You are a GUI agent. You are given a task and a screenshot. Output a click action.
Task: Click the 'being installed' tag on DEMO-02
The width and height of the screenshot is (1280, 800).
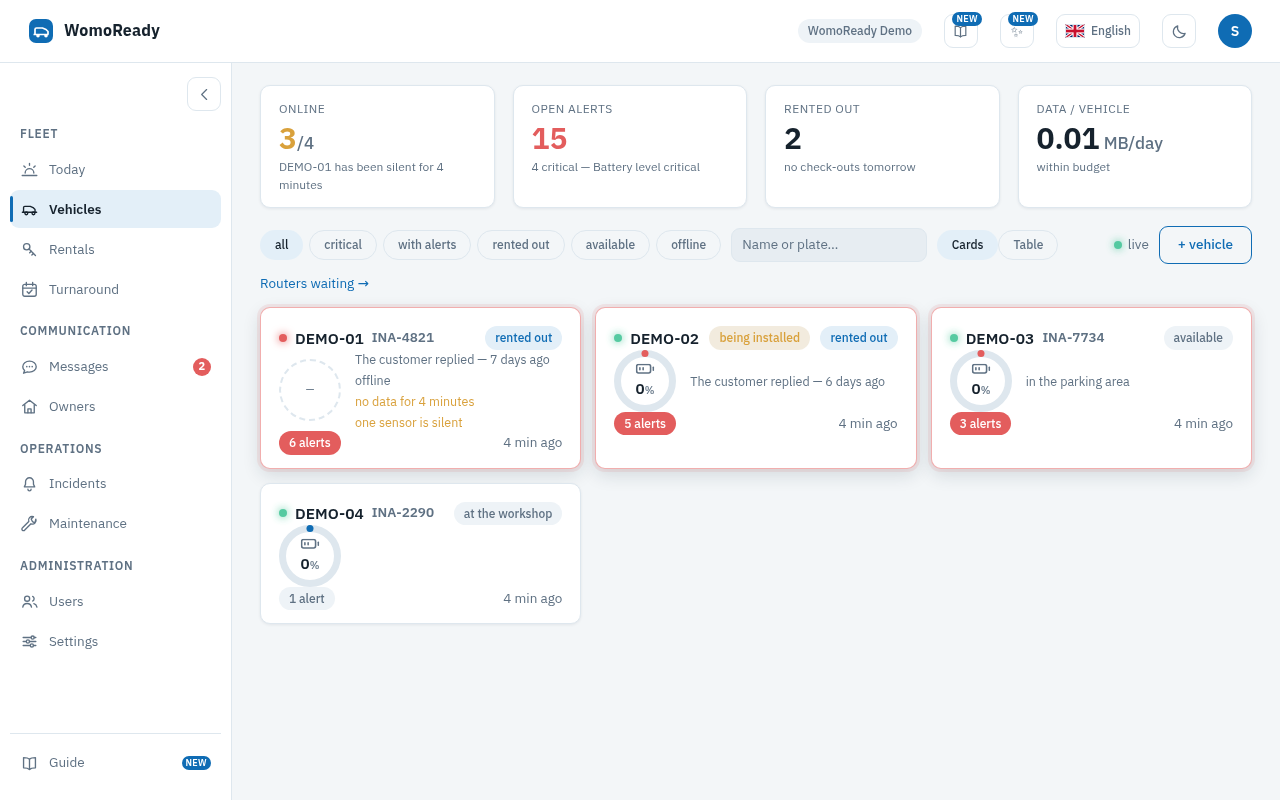pyautogui.click(x=760, y=338)
